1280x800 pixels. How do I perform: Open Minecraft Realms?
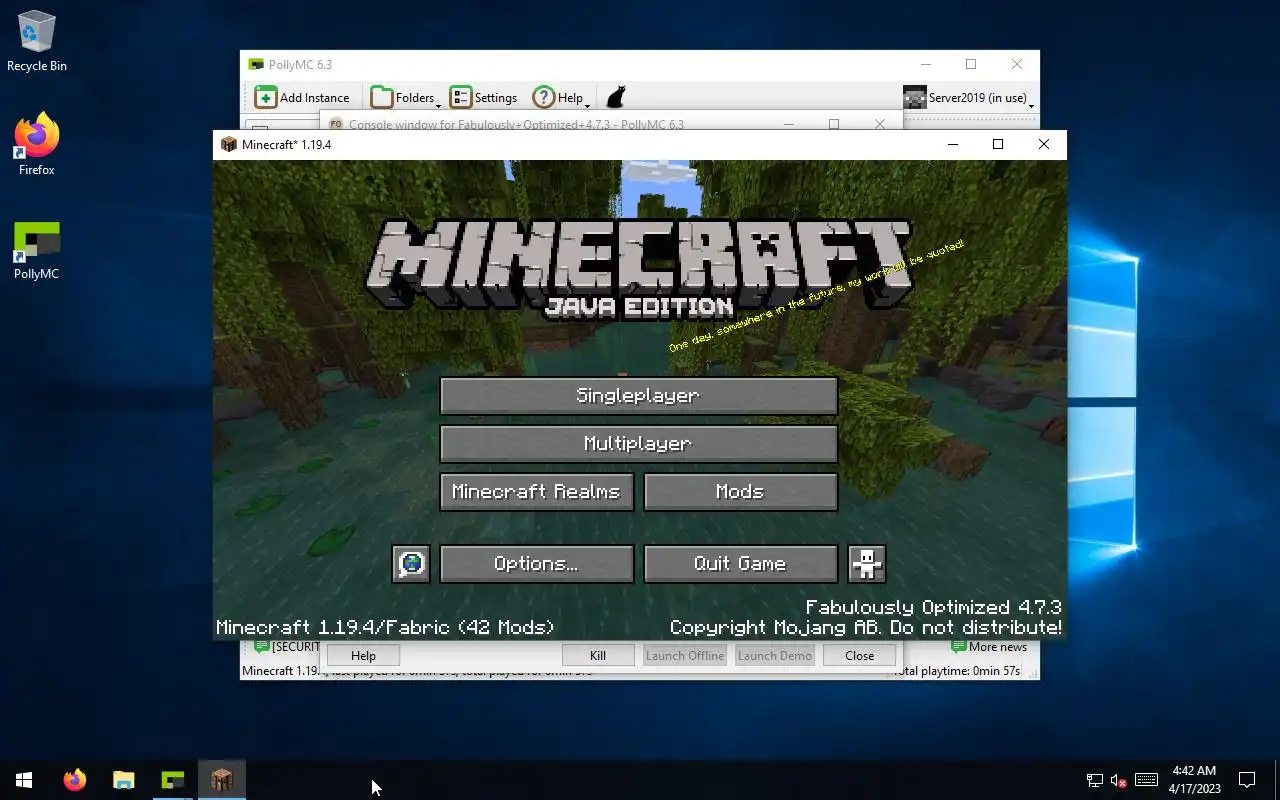pos(537,491)
